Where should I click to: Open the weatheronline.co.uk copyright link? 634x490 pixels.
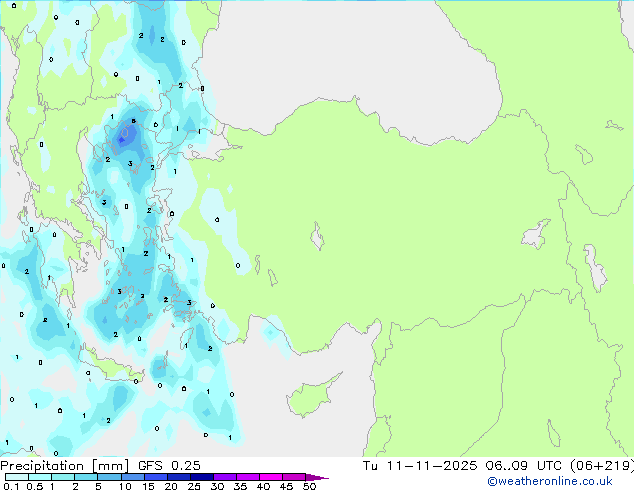point(550,481)
